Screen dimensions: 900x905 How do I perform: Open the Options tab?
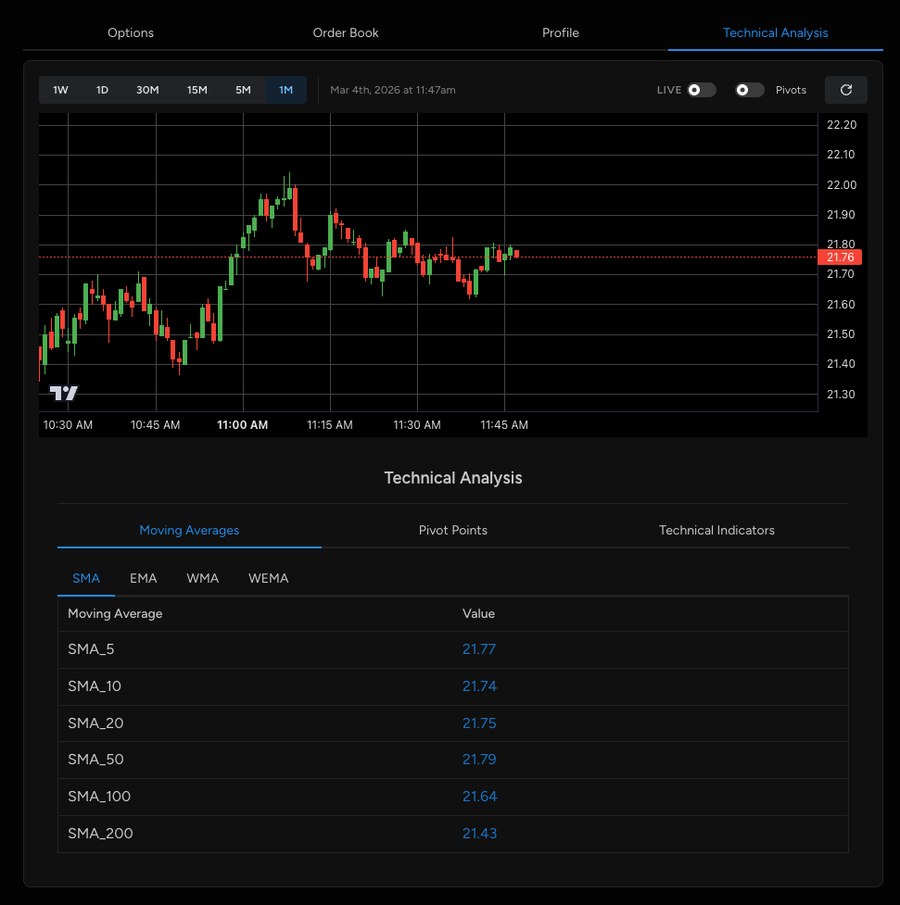pos(130,32)
